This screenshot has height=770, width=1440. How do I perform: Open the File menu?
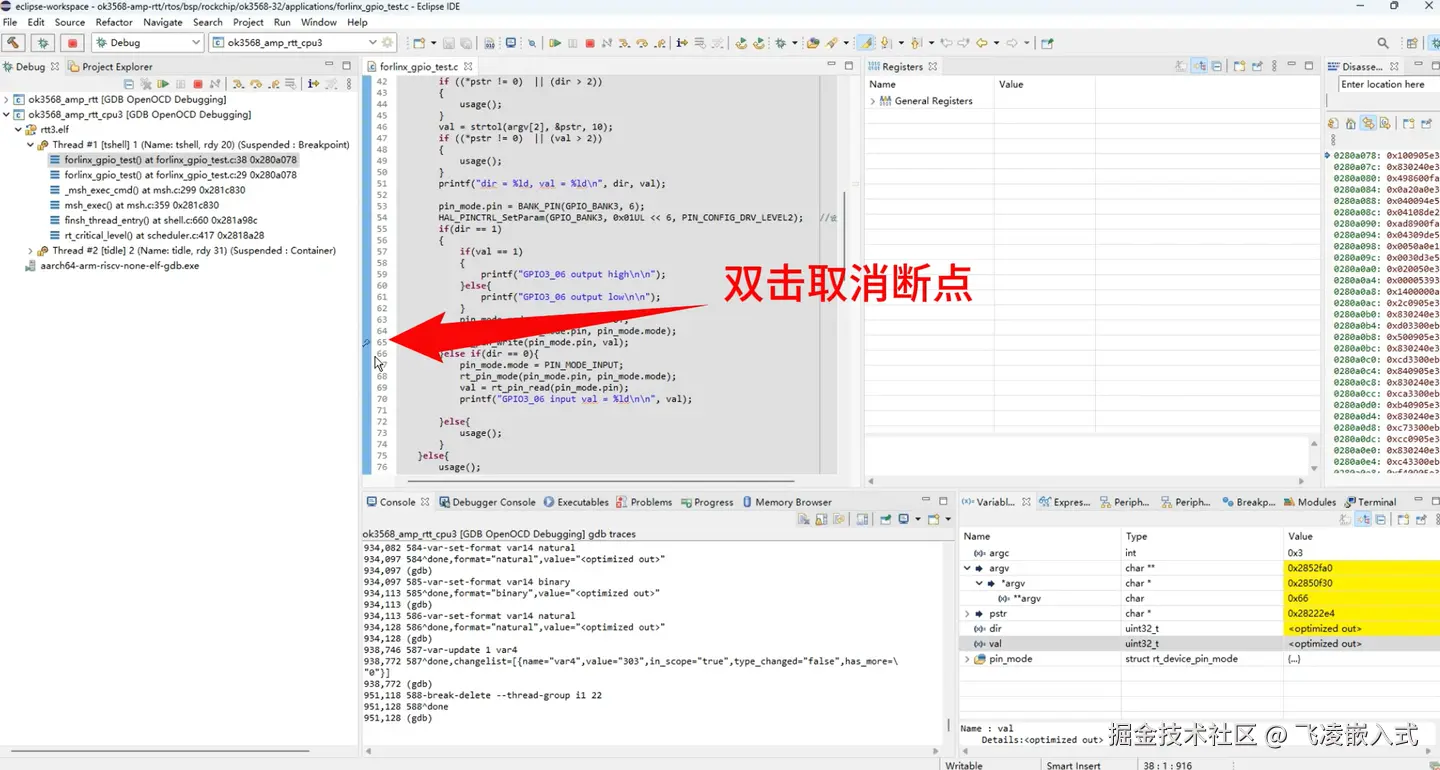10,22
